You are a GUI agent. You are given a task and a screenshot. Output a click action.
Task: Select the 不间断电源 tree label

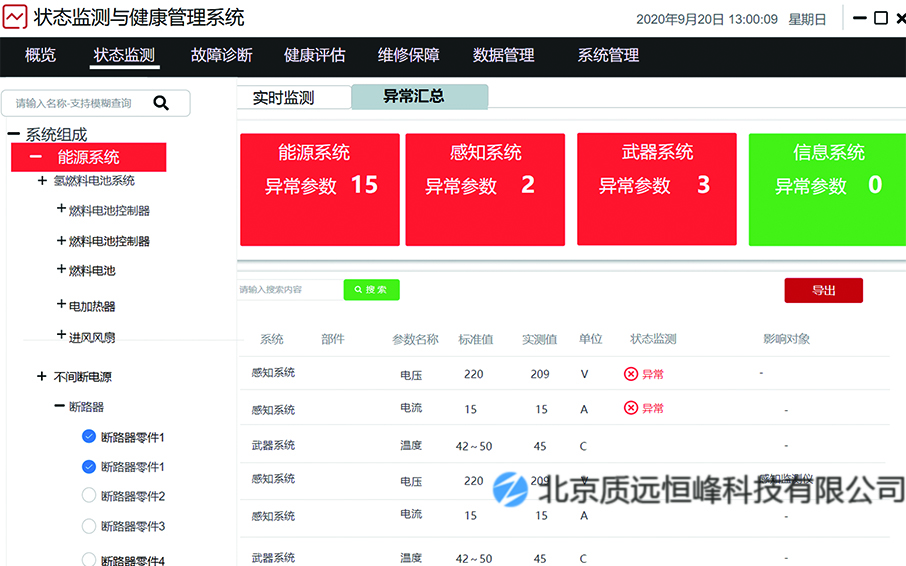[x=83, y=377]
